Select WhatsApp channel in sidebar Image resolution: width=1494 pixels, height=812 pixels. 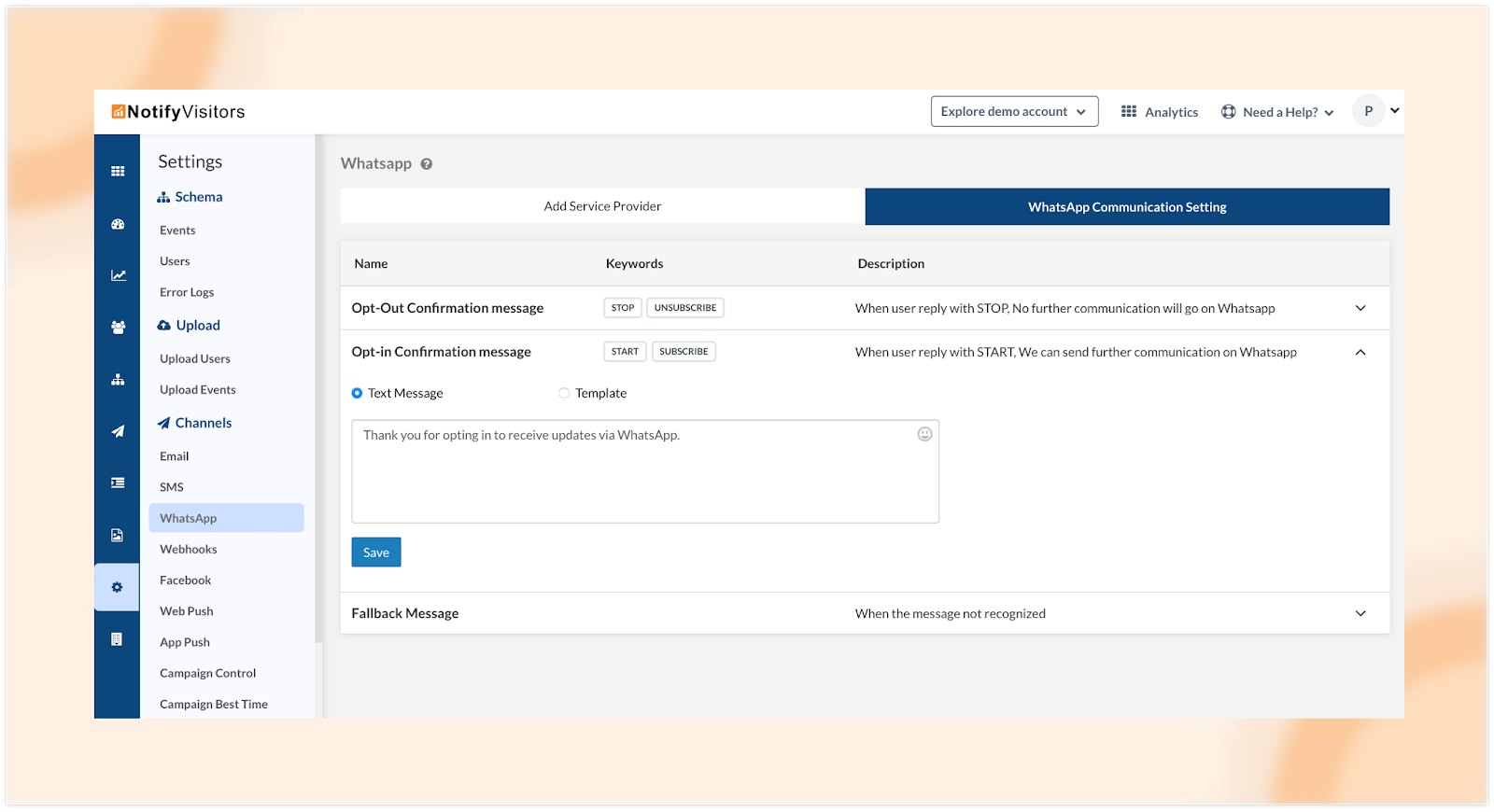coord(226,518)
